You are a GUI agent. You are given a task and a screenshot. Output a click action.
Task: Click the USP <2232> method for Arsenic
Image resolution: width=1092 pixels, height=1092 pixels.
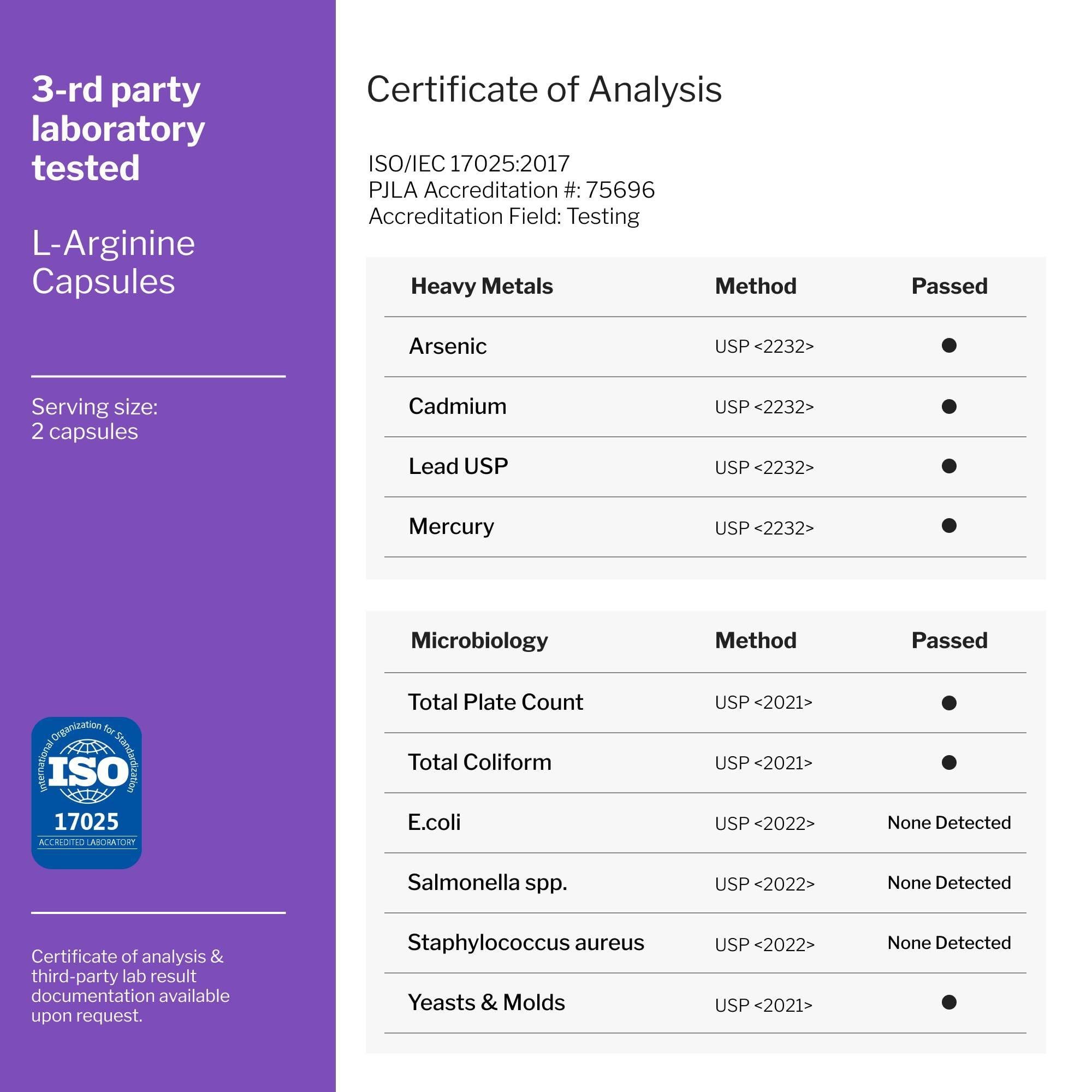(764, 347)
